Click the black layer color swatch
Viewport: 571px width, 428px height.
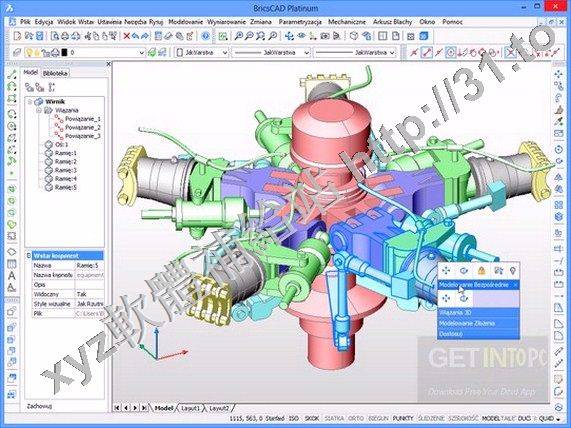[x=64, y=52]
